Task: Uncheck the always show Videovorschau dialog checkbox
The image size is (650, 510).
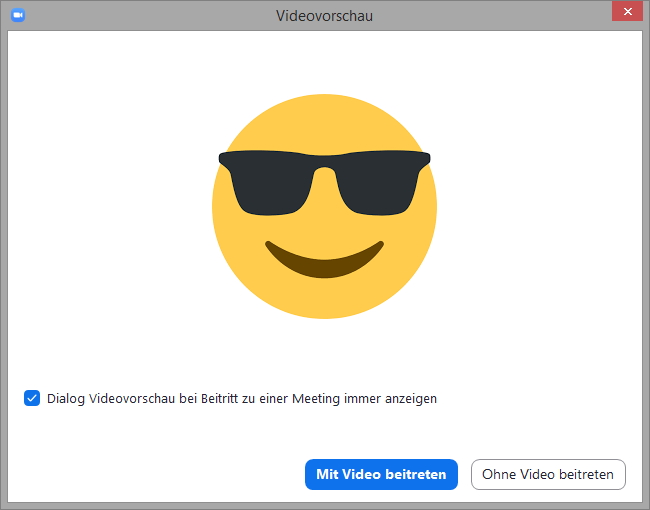Action: point(32,398)
